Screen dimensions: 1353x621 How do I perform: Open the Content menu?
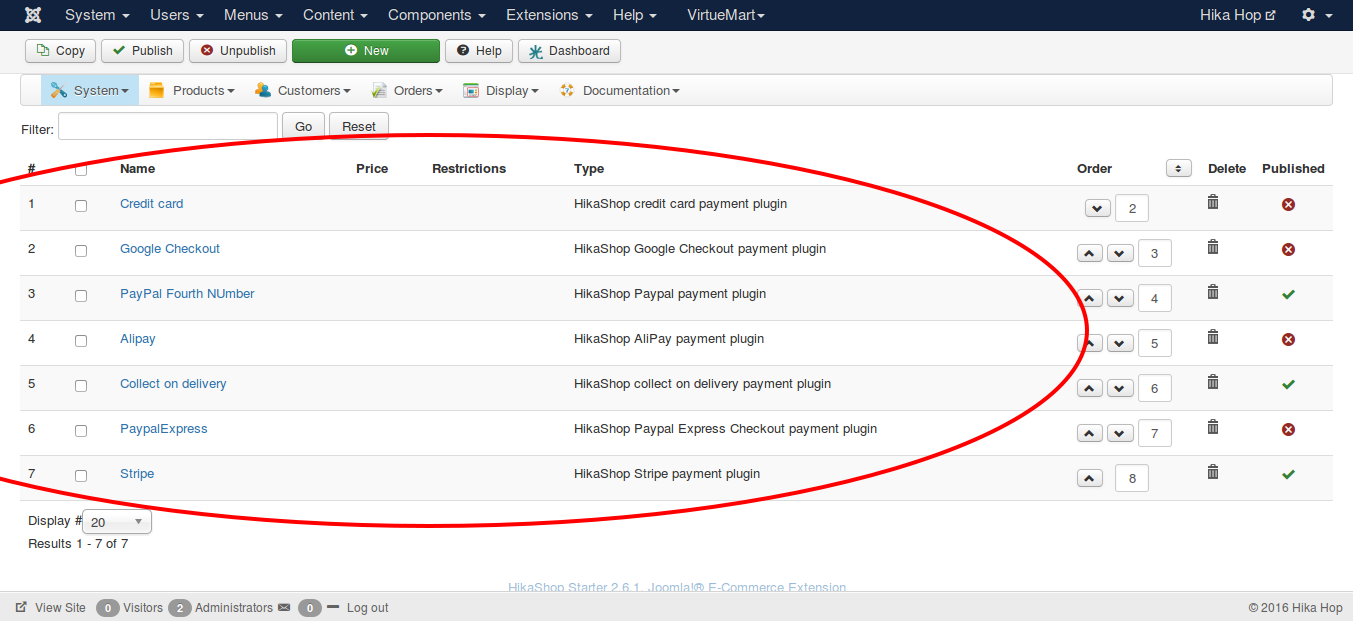pyautogui.click(x=335, y=15)
